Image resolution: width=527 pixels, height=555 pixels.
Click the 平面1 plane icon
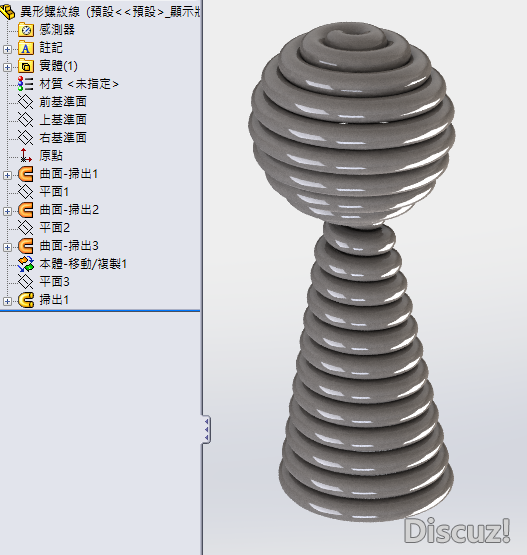(26, 192)
